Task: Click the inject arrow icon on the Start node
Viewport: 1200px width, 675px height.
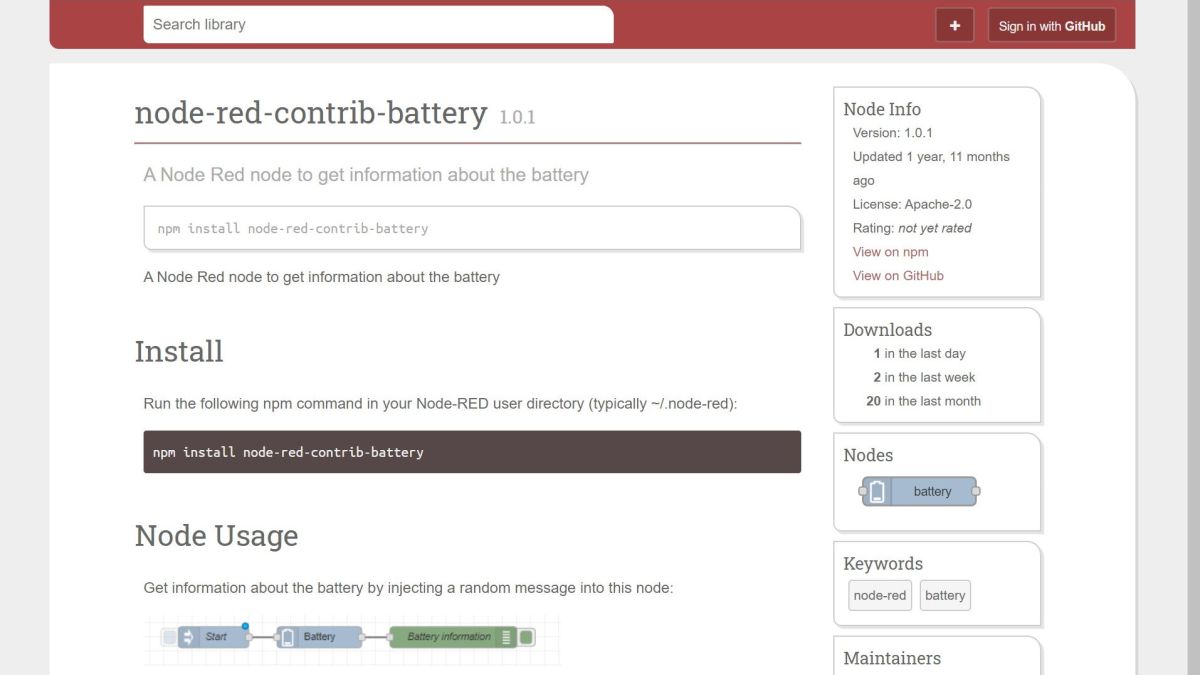Action: (x=188, y=636)
